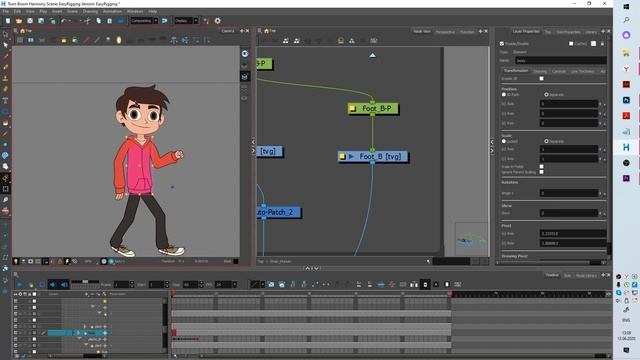
Task: Click the Node view navigator thumbnail
Action: coord(471,239)
